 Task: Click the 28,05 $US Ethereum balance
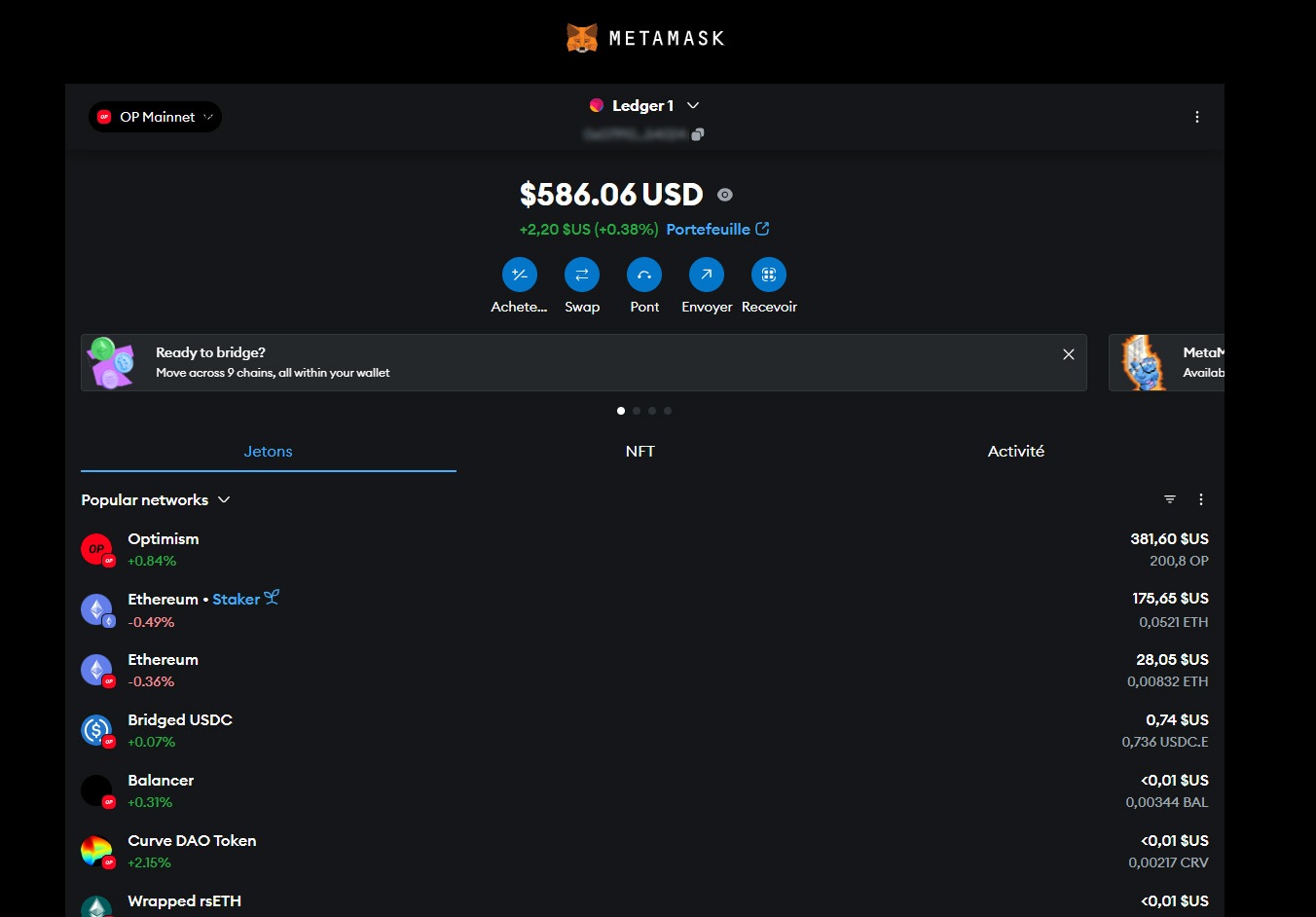(1172, 660)
